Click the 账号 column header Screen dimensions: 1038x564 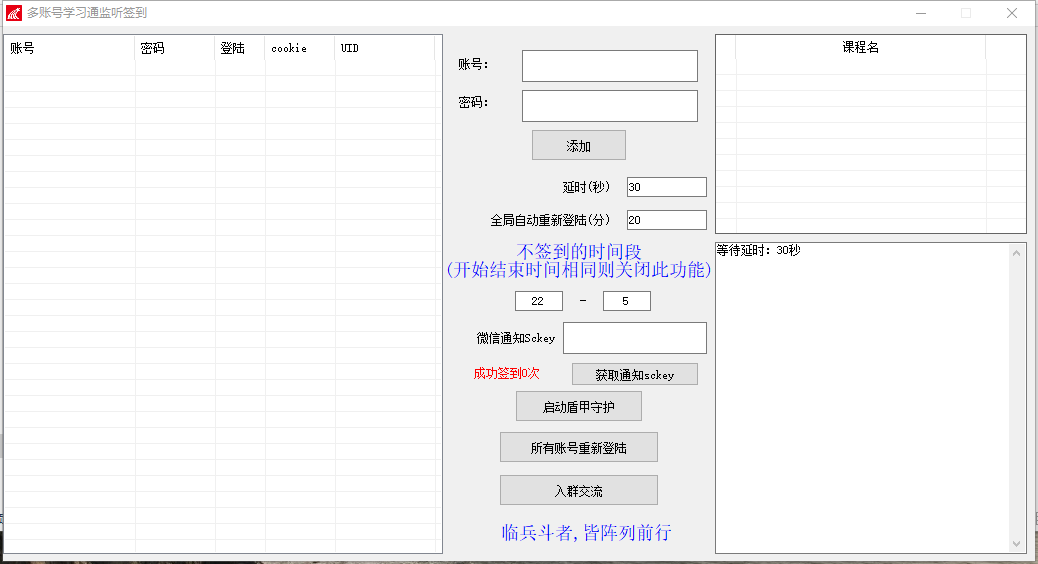pos(70,48)
